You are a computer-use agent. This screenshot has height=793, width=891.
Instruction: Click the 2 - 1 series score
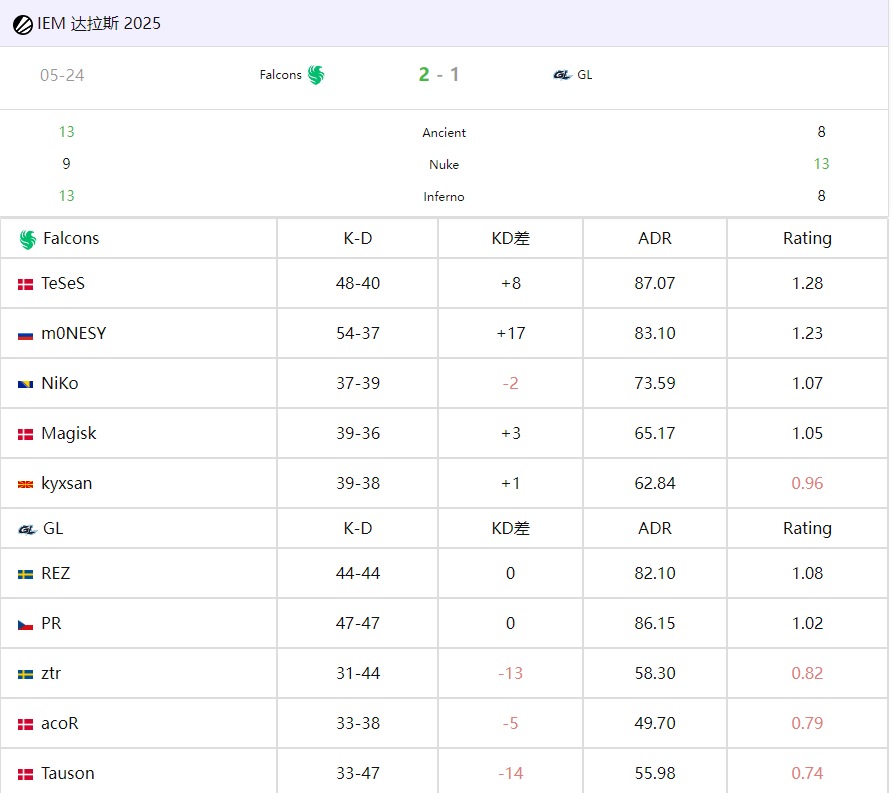pos(439,74)
